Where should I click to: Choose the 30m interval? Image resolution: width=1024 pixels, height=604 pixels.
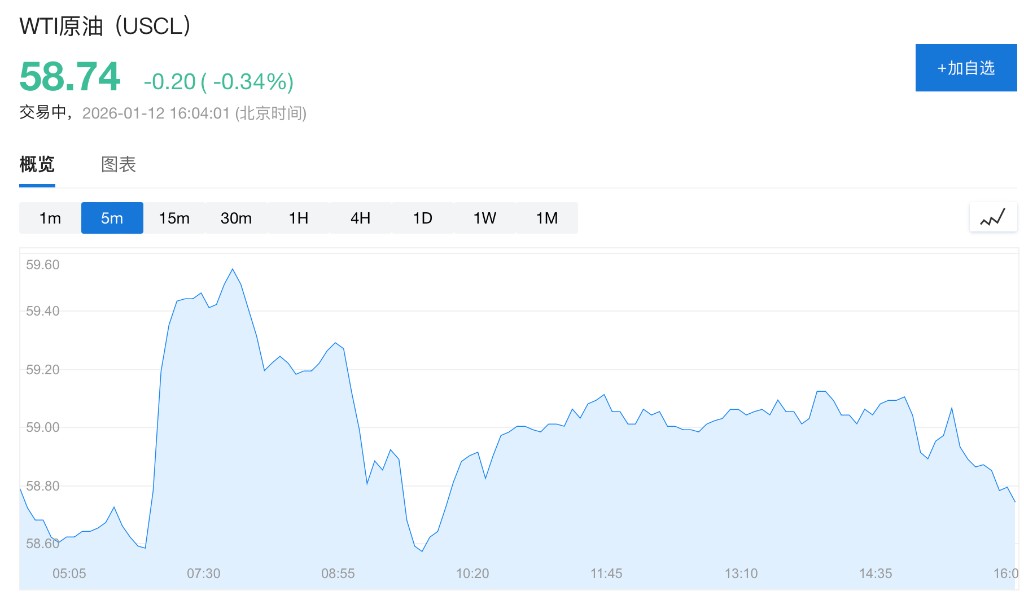click(x=236, y=218)
